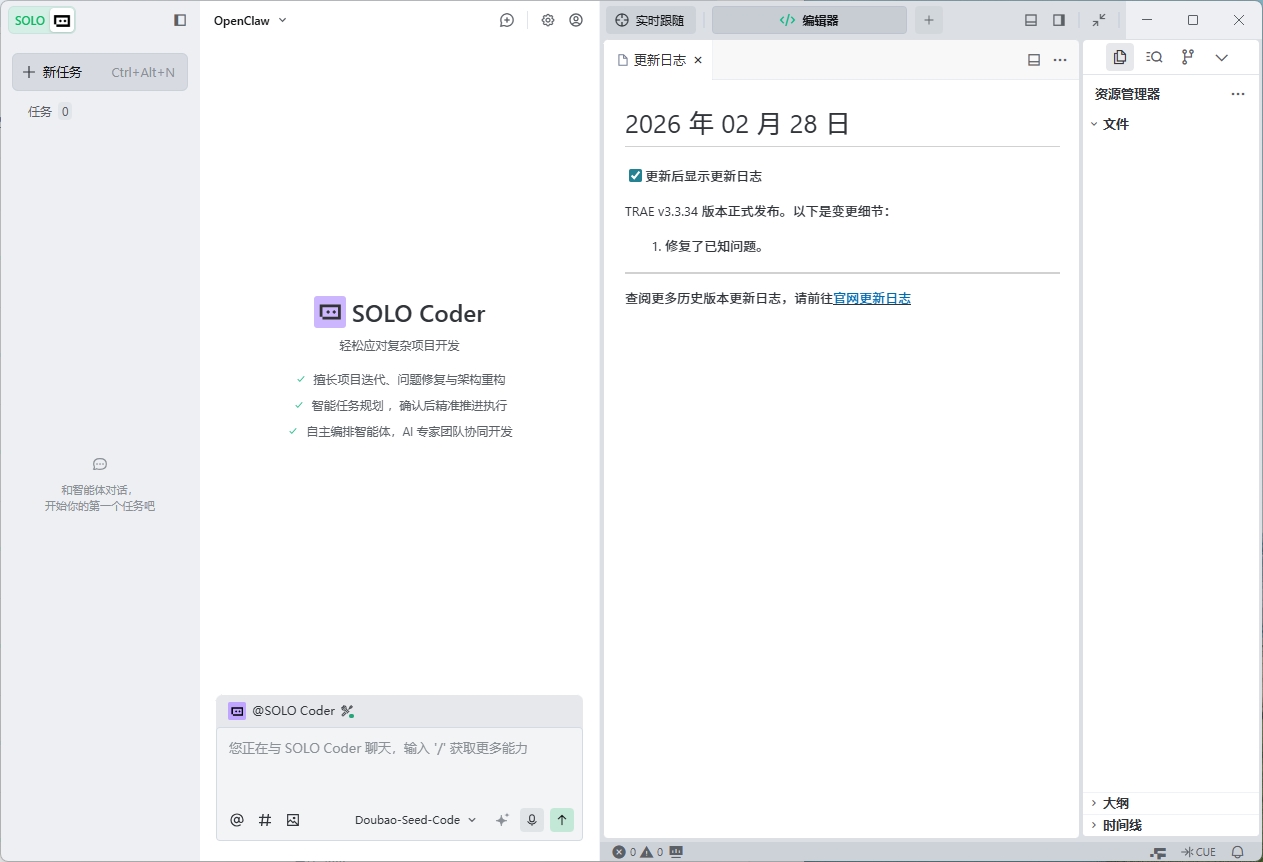Collapse the left sidebar panel toggle

180,20
